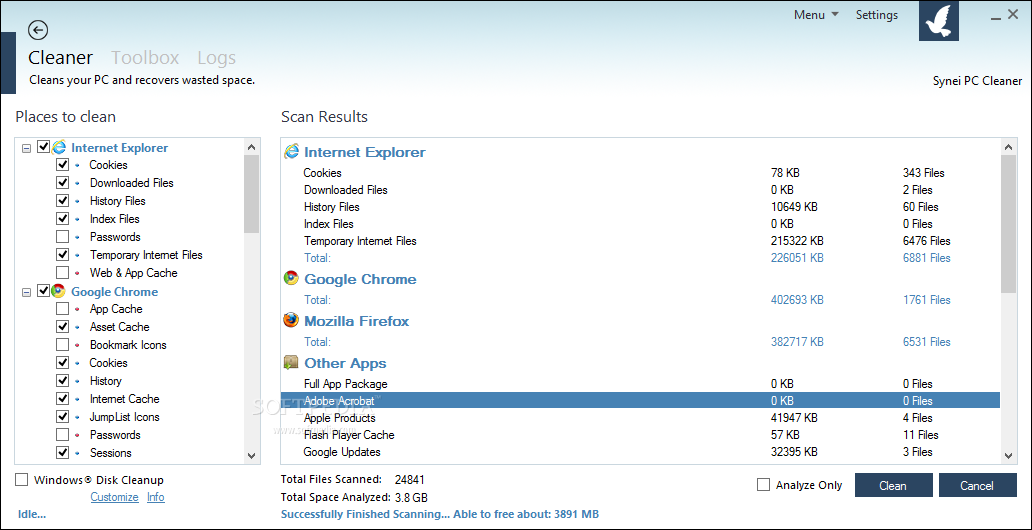Enable Internet Explorer Passwords checkbox

[63, 236]
